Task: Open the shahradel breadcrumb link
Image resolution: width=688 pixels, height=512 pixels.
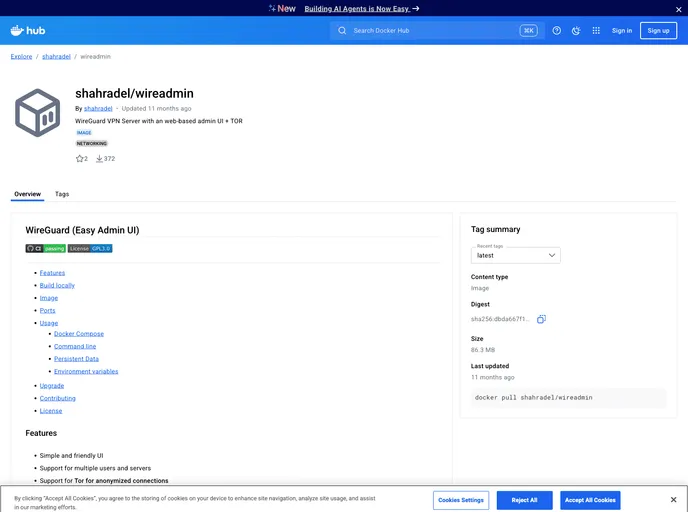Action: click(56, 57)
